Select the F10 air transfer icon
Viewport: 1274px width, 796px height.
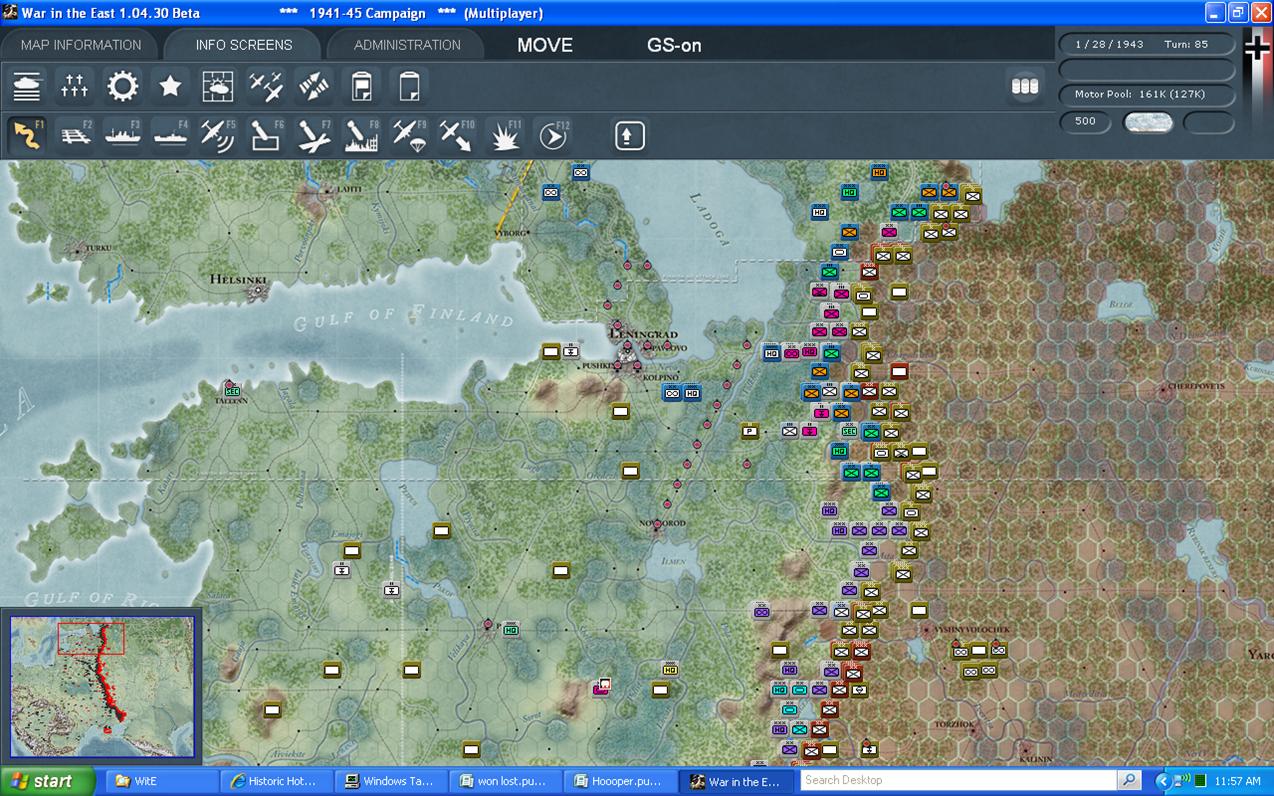457,135
